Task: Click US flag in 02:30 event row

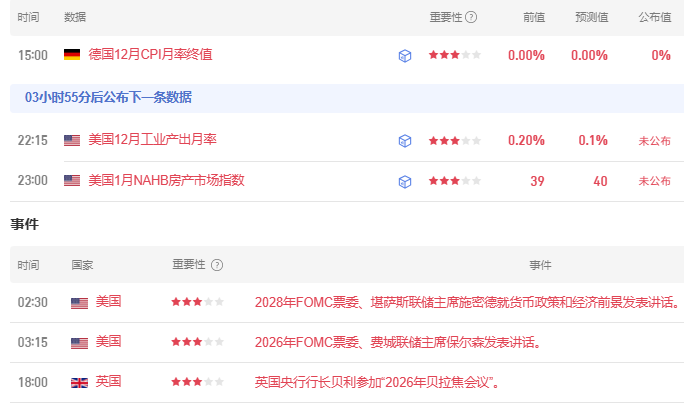Action: (x=79, y=303)
